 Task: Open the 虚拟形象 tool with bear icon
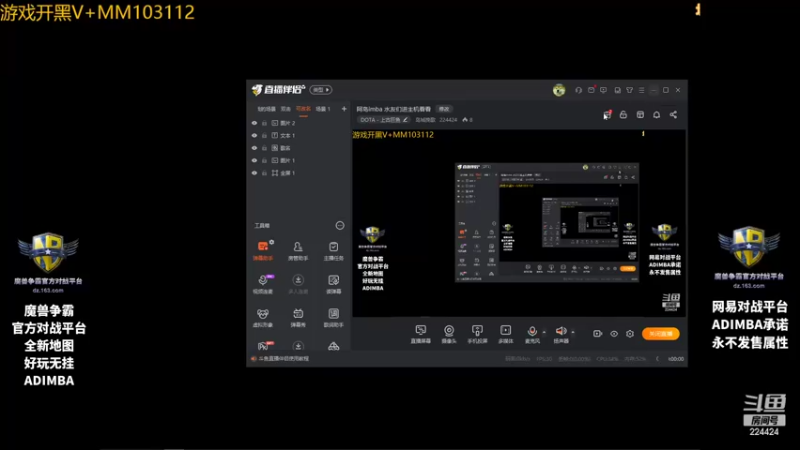[263, 317]
